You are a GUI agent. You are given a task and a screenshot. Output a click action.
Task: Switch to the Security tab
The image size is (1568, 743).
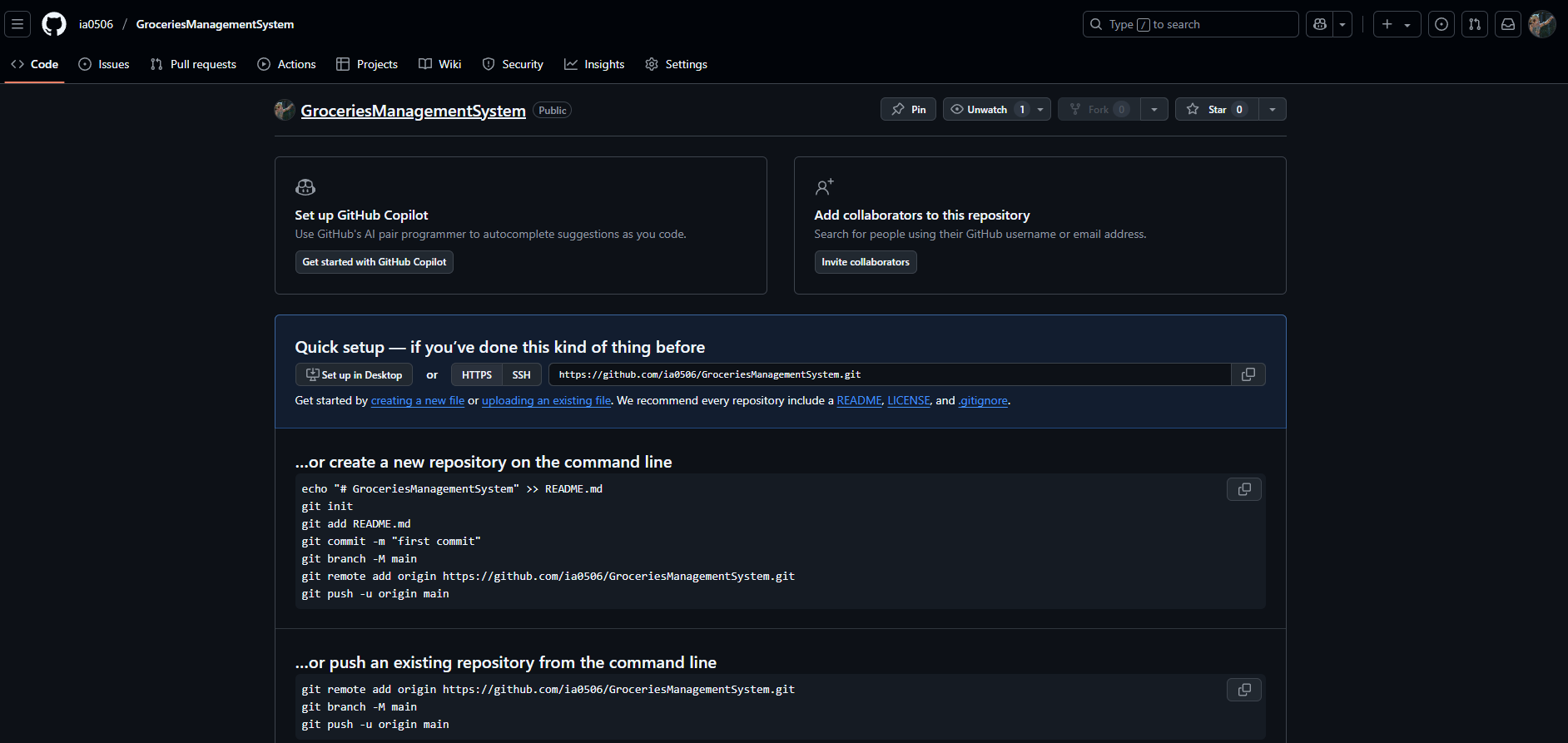[x=513, y=64]
